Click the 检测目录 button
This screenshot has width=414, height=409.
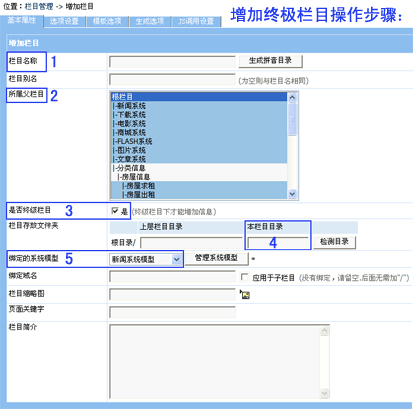point(334,242)
